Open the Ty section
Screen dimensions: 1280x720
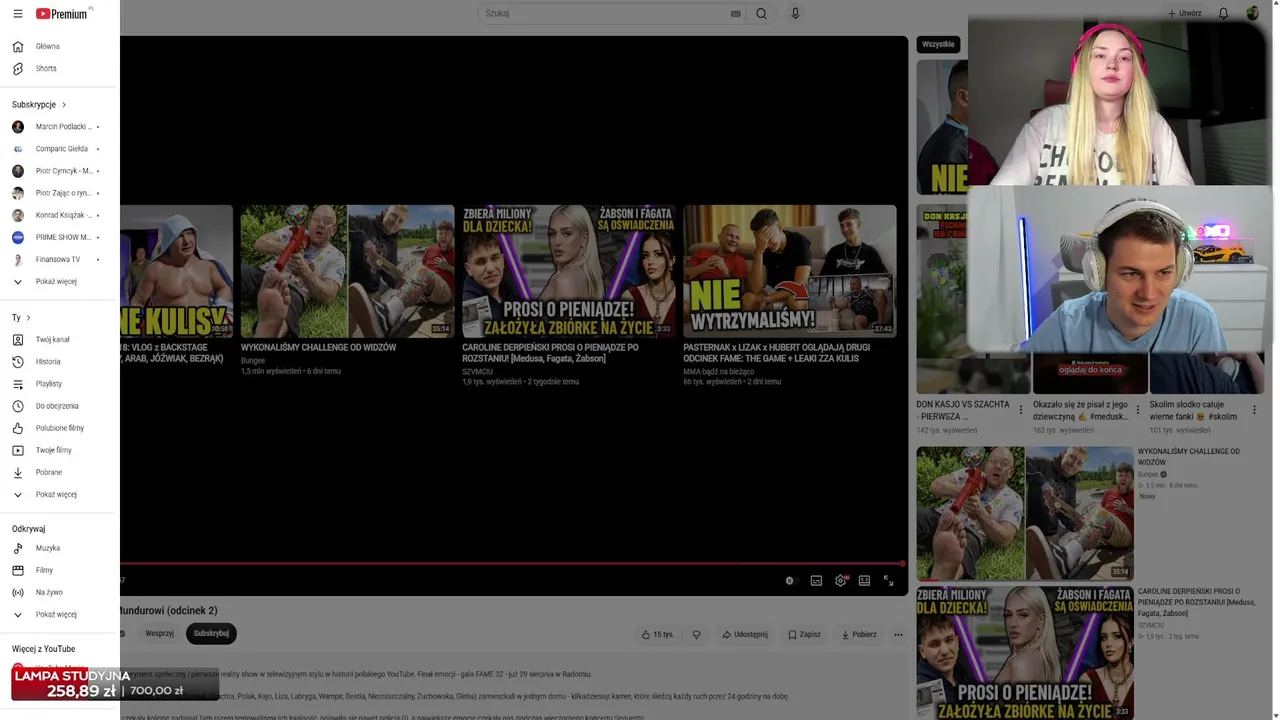(x=21, y=317)
